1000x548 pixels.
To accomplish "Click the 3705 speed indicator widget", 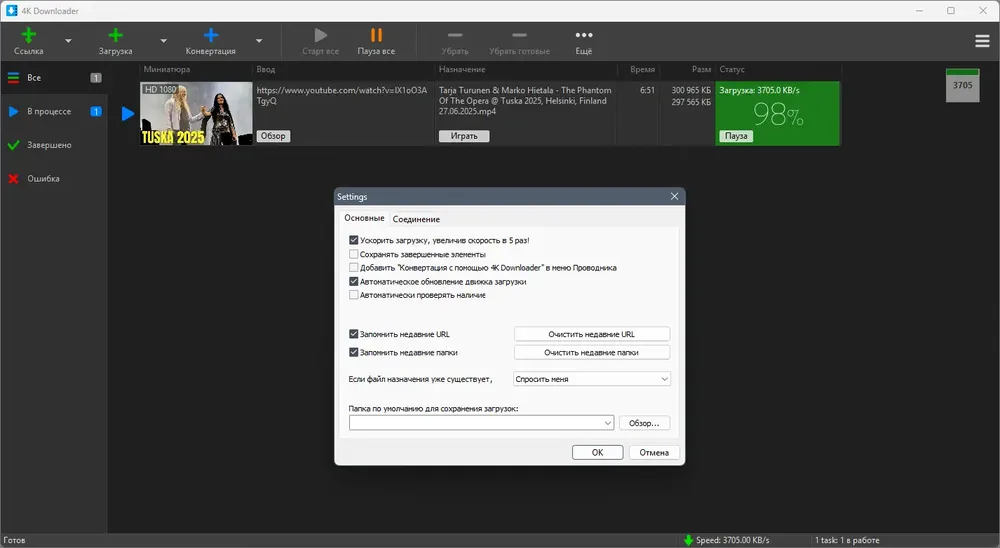I will pyautogui.click(x=962, y=85).
